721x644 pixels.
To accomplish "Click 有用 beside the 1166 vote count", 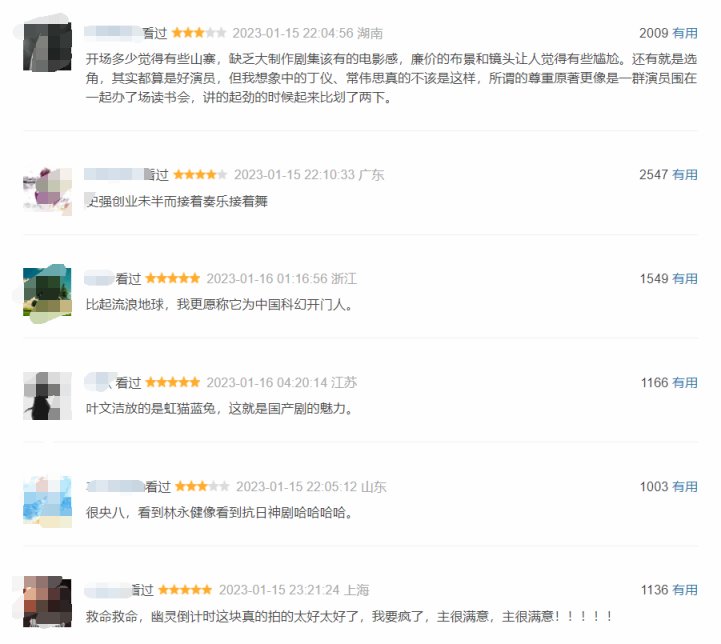I will click(685, 382).
